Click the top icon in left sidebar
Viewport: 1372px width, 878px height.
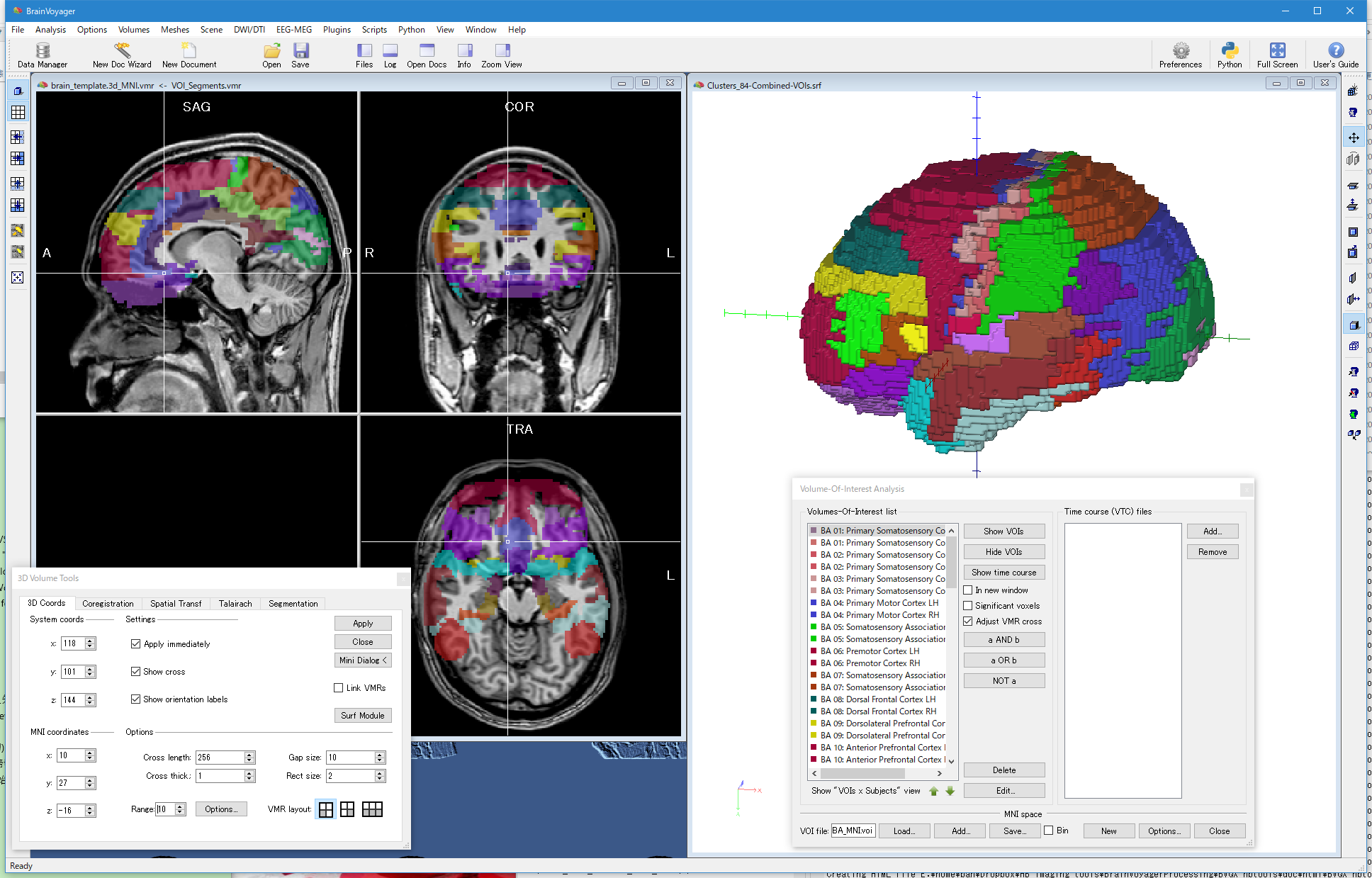[x=18, y=91]
